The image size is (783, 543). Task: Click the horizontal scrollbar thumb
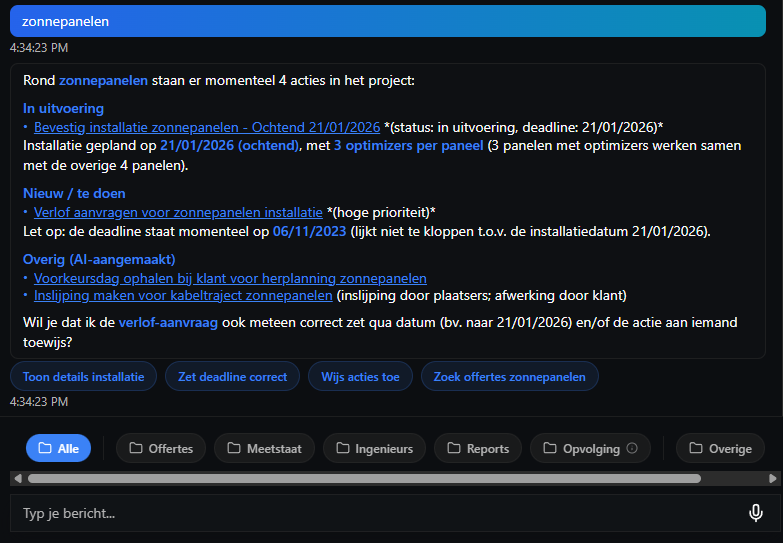pyautogui.click(x=364, y=478)
